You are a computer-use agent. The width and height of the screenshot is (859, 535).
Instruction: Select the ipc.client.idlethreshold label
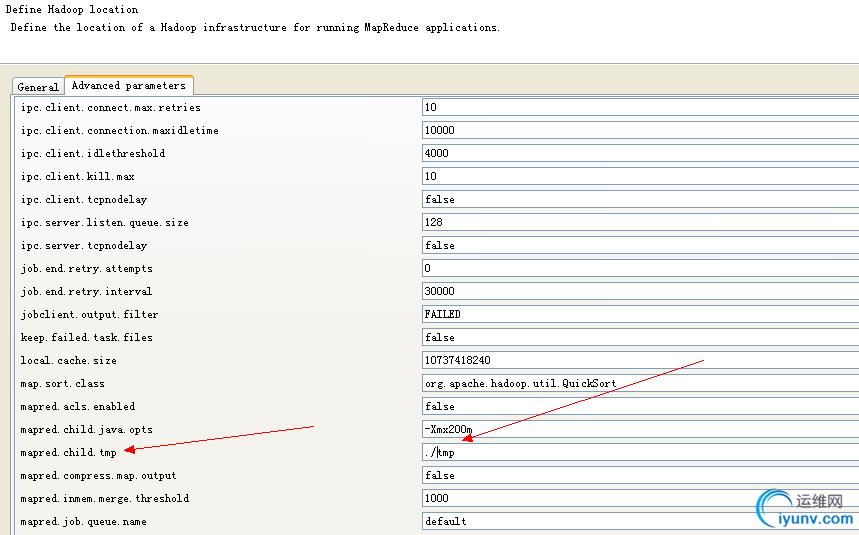point(93,154)
